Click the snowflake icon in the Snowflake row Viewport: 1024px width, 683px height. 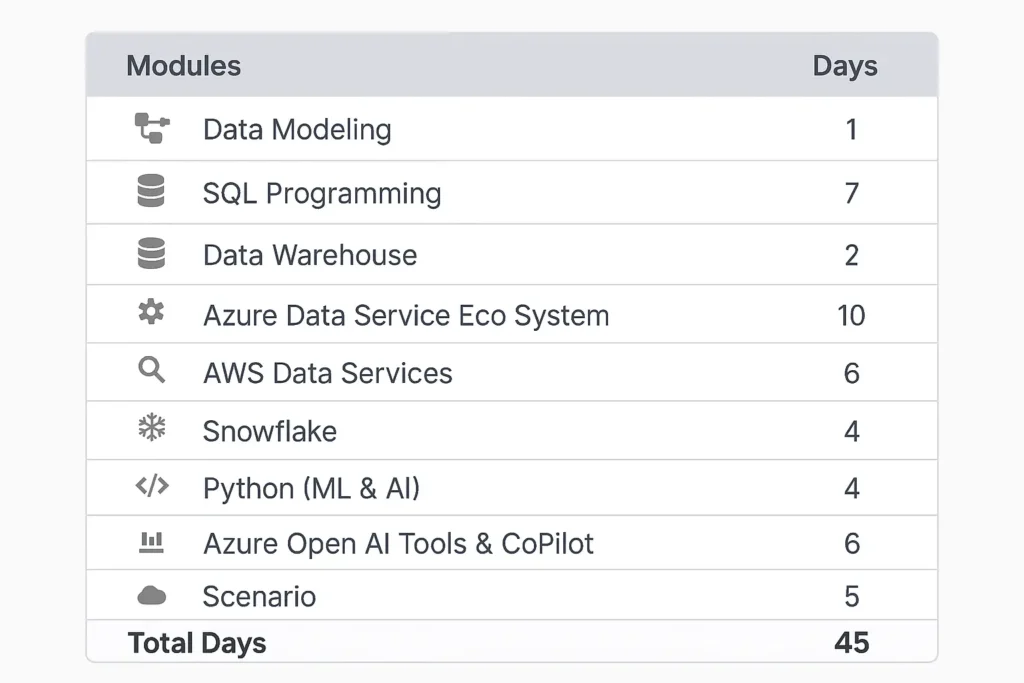151,429
